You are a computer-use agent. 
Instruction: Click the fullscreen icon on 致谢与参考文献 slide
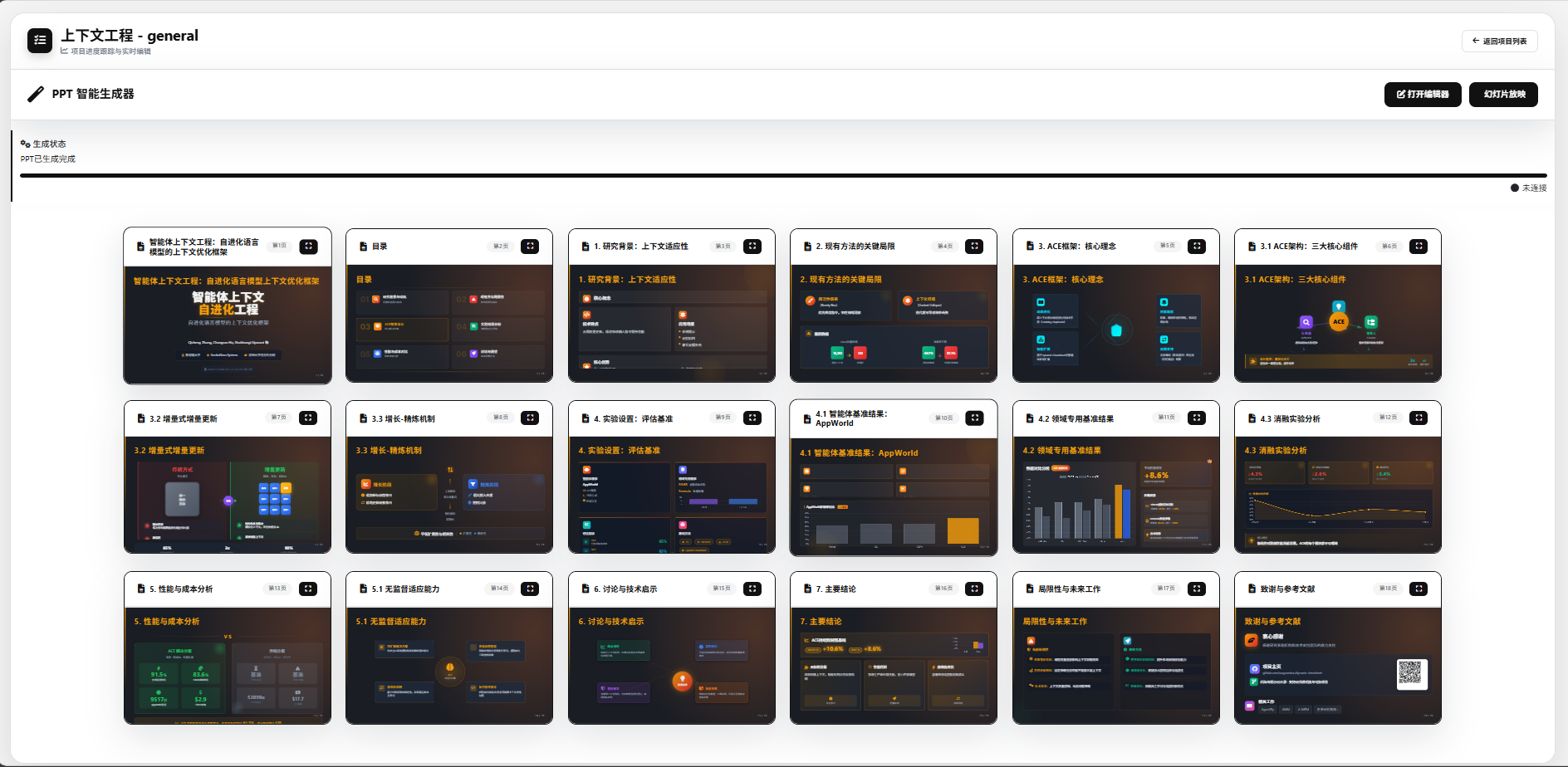tap(1419, 589)
